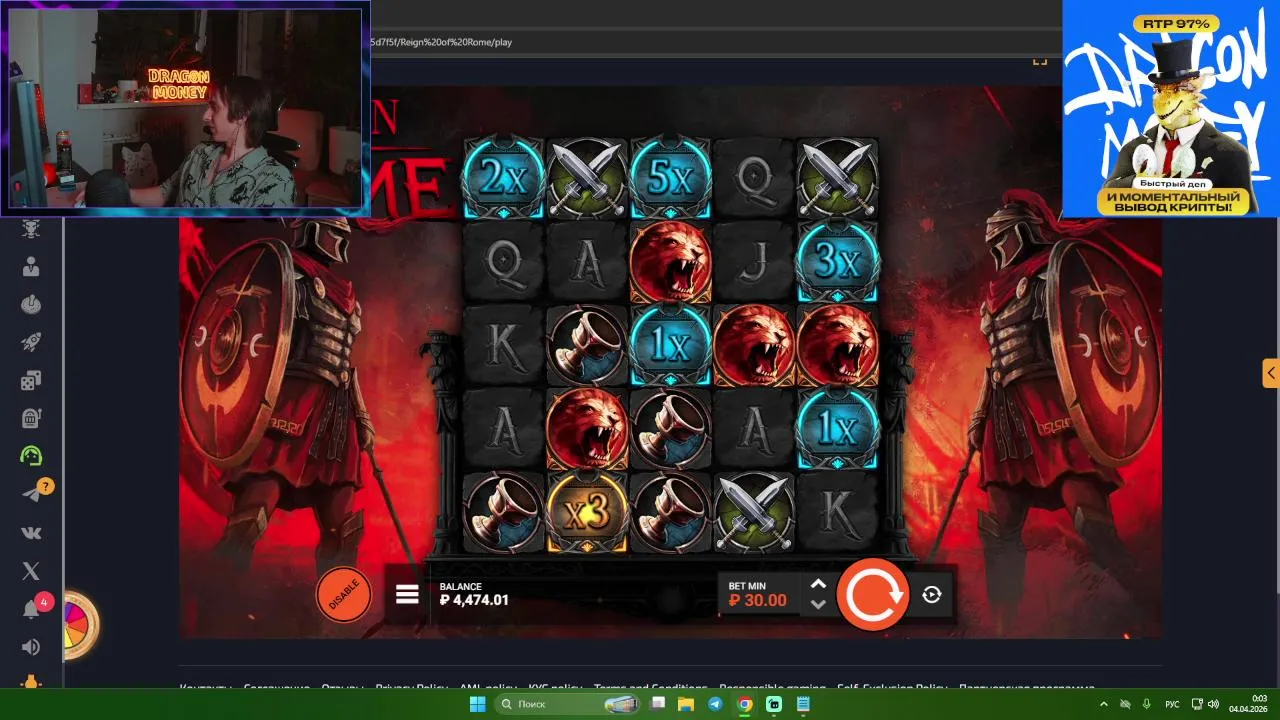Open the joystick games icon in sidebar
The image size is (1280, 720).
(x=31, y=304)
